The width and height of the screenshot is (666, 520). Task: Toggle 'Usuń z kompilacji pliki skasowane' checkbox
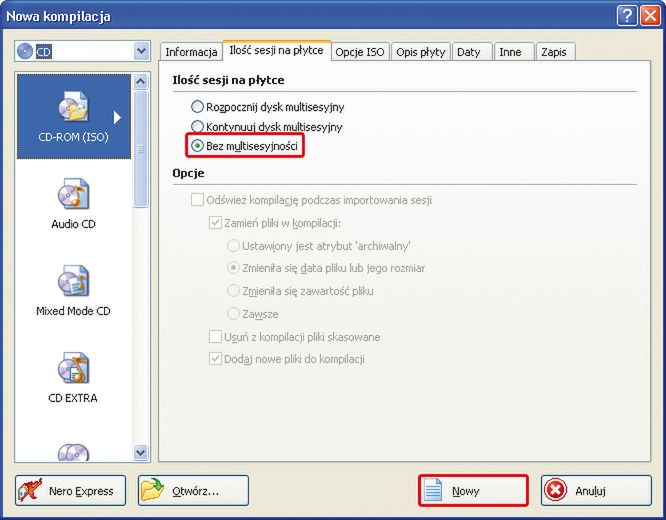coord(215,337)
